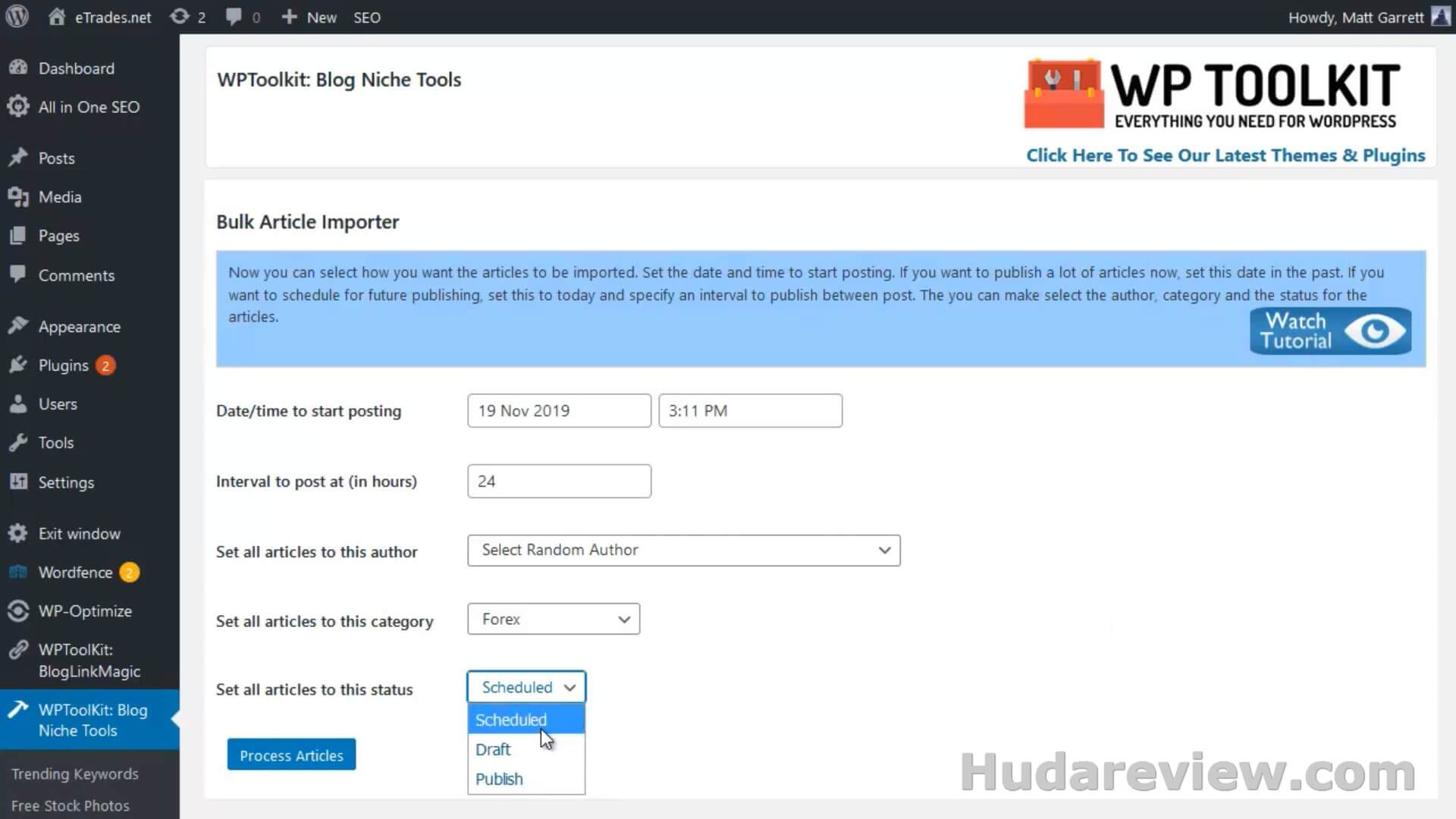Click the WP Toolkit toolbox logo
Screen dimensions: 1456x819
tap(1064, 93)
